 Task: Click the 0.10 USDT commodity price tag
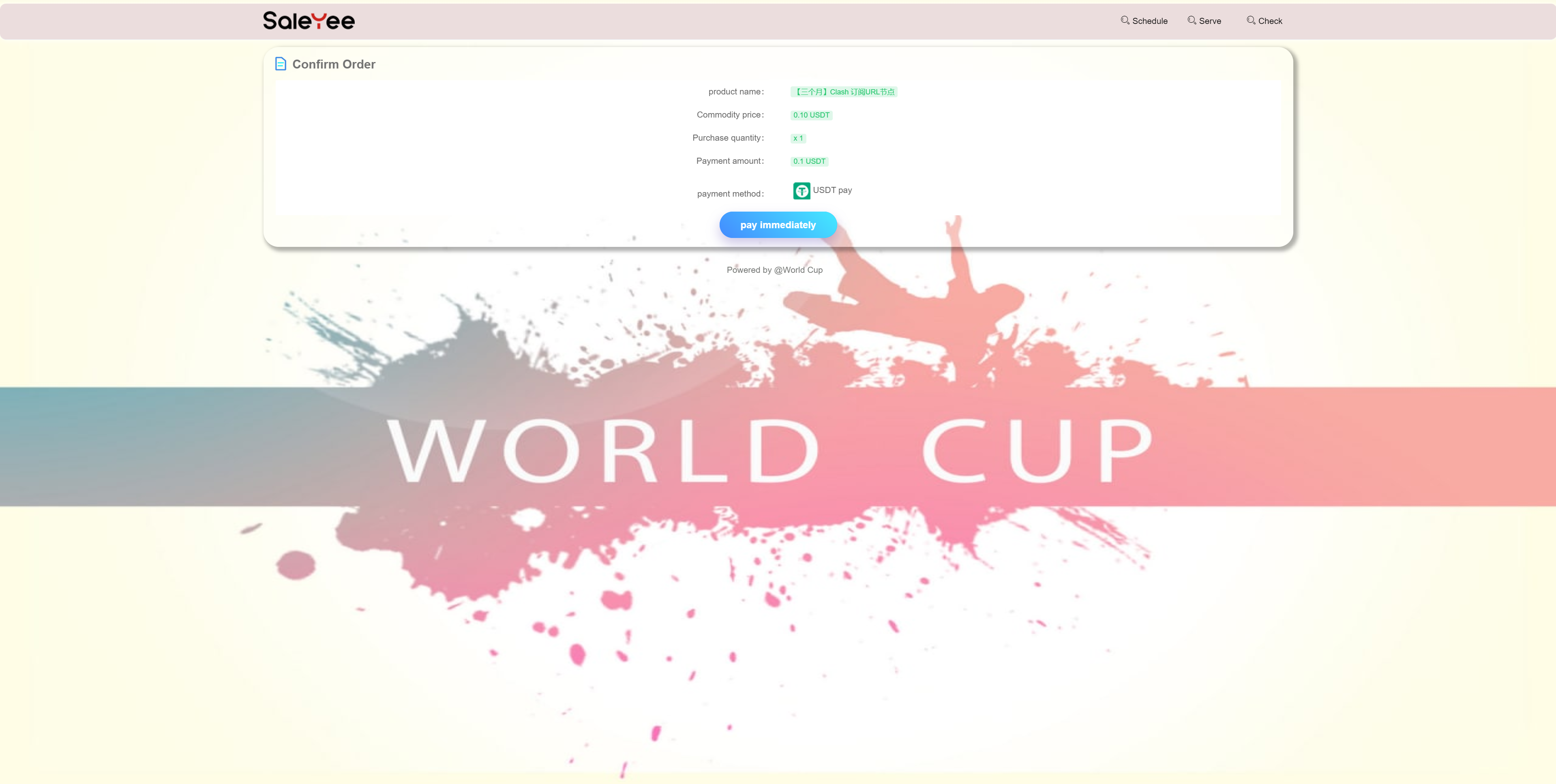pyautogui.click(x=811, y=116)
